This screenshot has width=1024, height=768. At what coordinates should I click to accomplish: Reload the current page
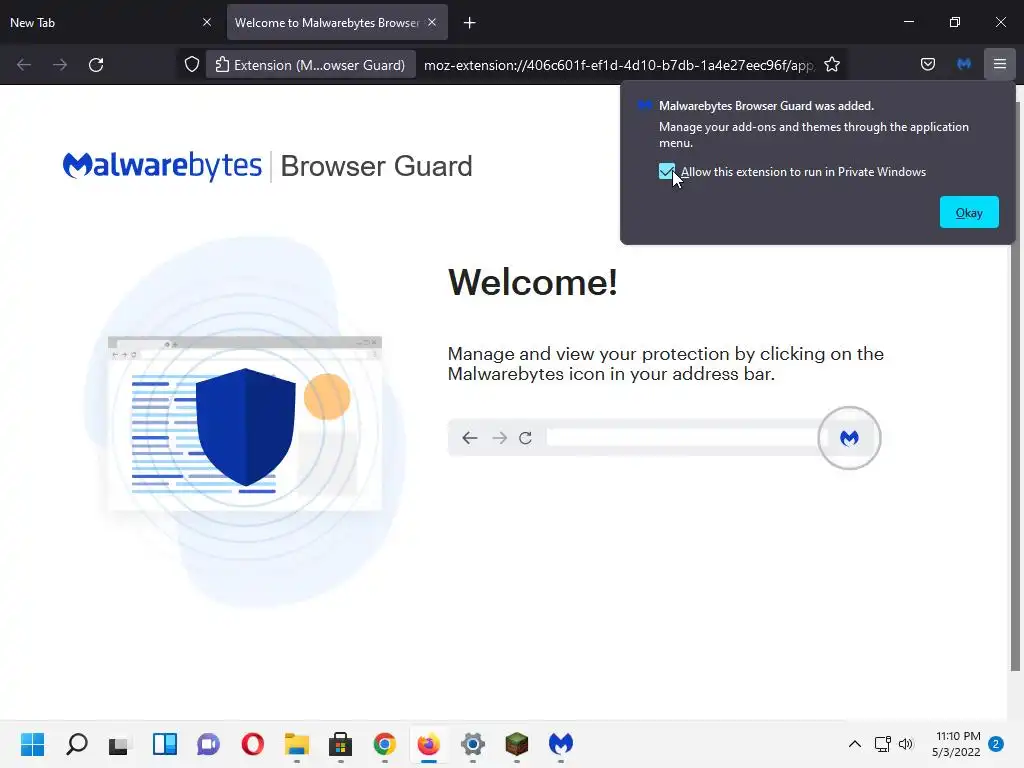tap(96, 65)
